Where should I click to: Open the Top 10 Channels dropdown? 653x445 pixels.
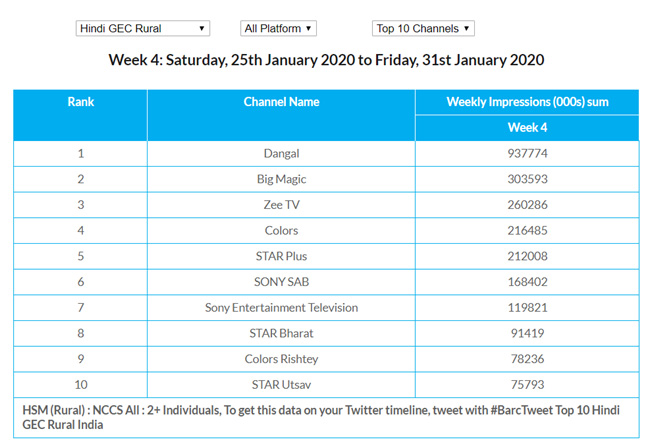click(x=422, y=29)
